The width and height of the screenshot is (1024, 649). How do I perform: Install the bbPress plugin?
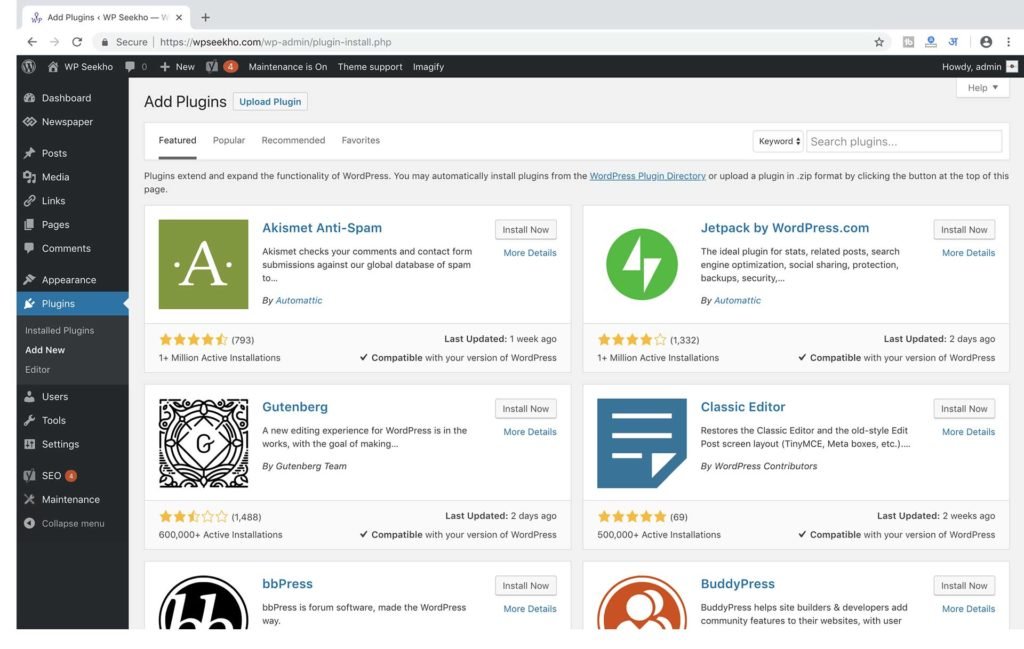(x=526, y=586)
